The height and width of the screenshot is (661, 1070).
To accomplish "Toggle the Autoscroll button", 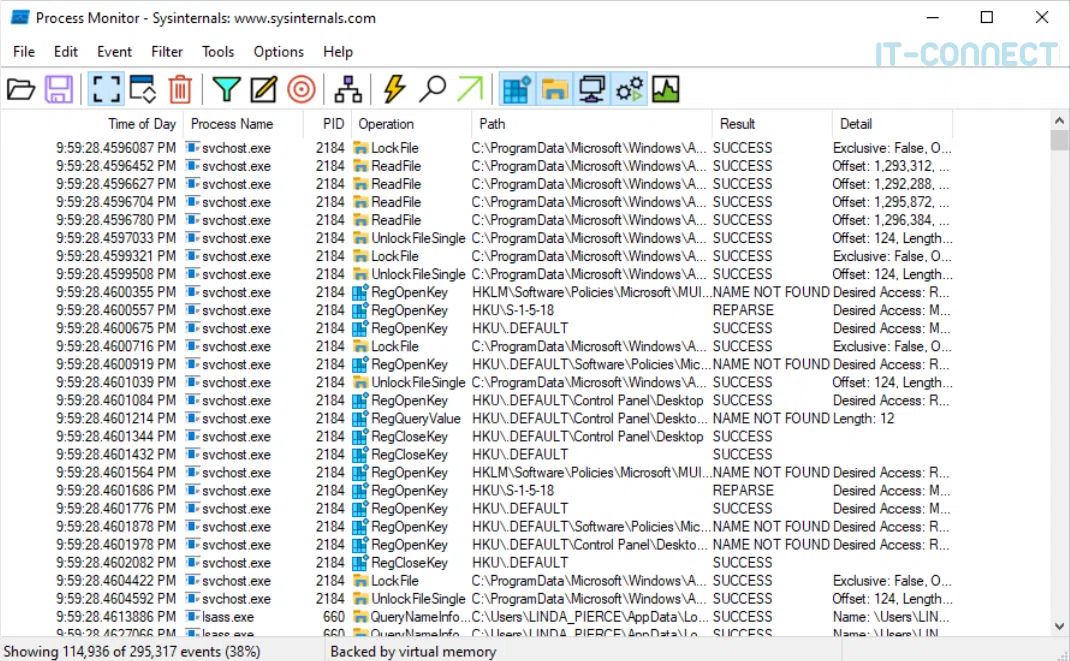I will [143, 90].
